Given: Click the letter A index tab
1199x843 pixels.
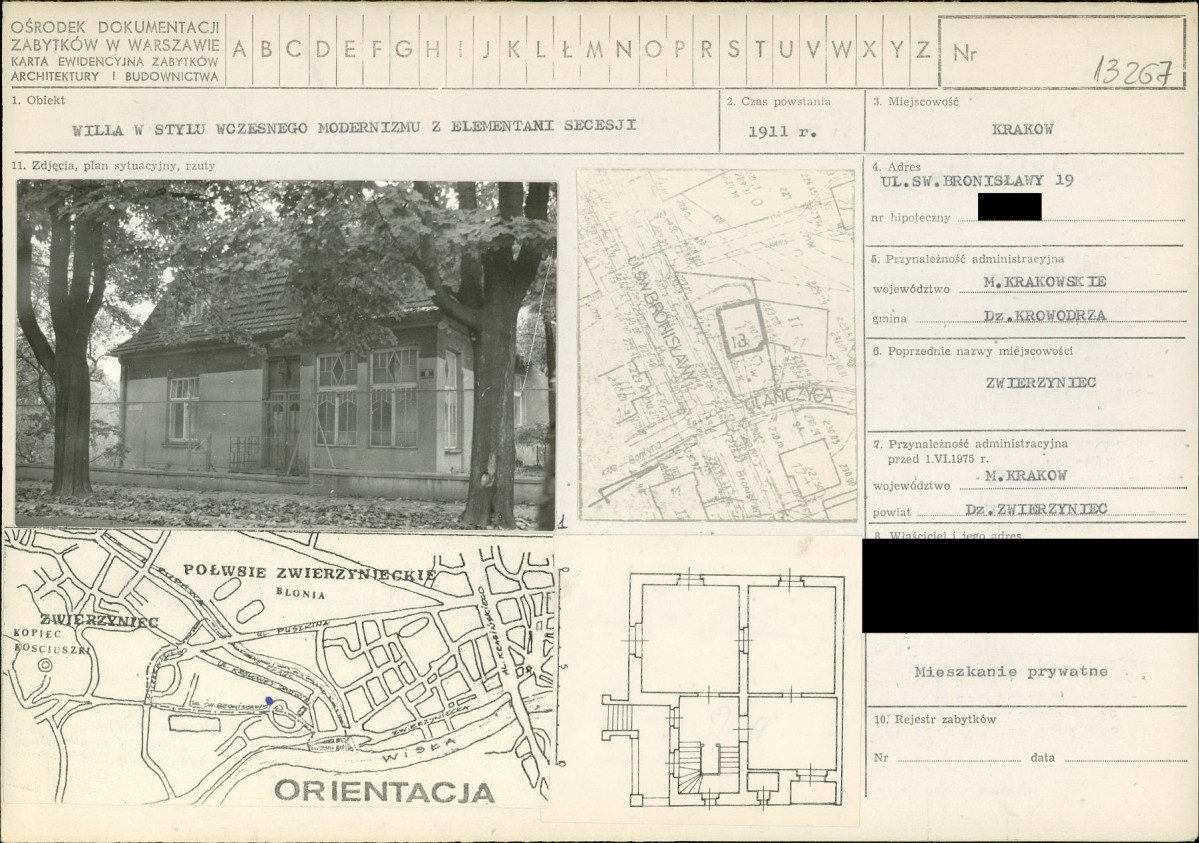Looking at the screenshot, I should point(240,49).
